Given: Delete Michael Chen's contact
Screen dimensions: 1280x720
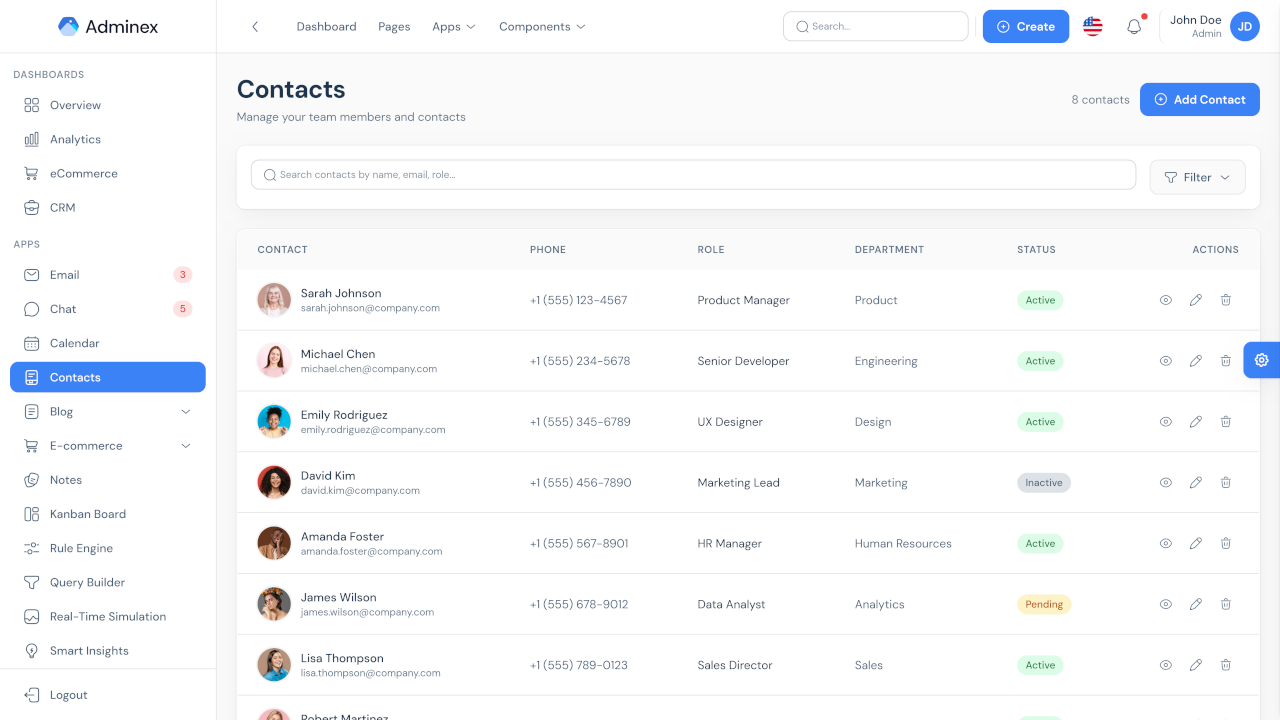Looking at the screenshot, I should [1226, 361].
